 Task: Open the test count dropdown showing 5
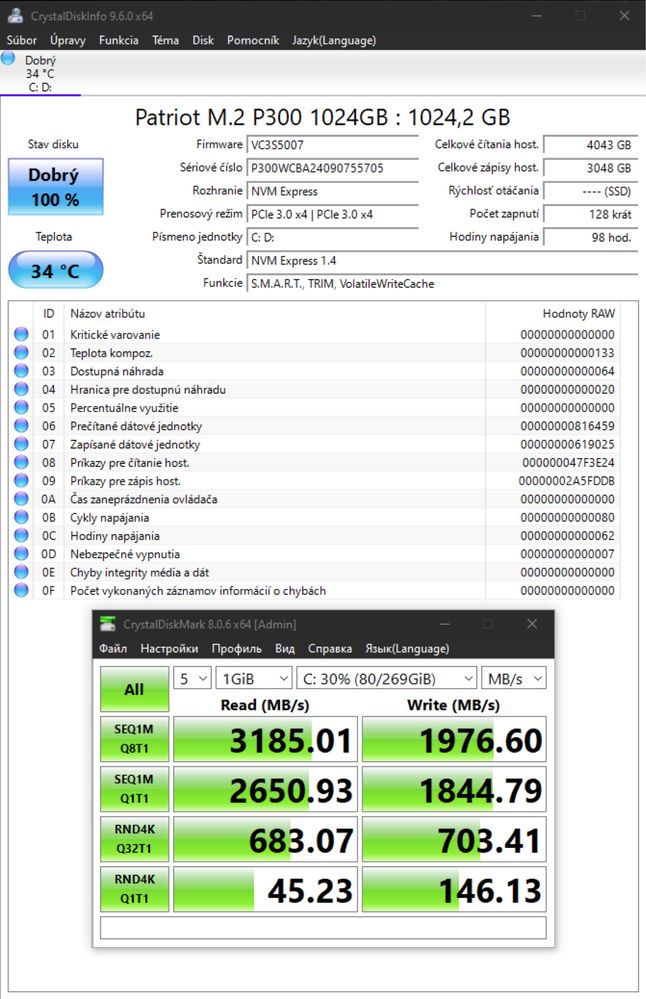tap(192, 679)
